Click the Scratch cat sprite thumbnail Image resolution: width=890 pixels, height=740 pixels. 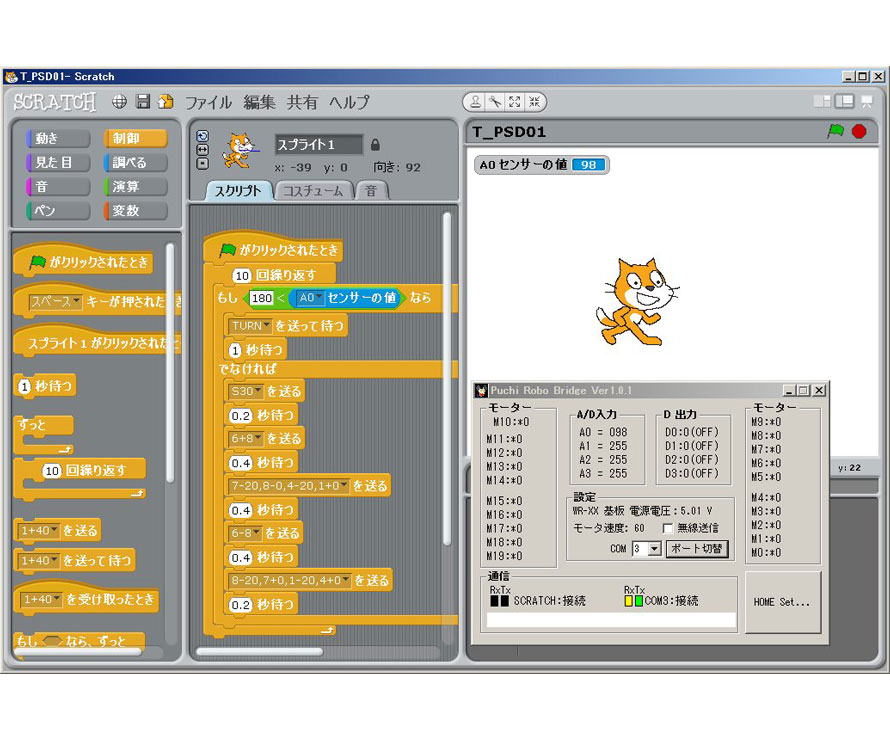[241, 150]
